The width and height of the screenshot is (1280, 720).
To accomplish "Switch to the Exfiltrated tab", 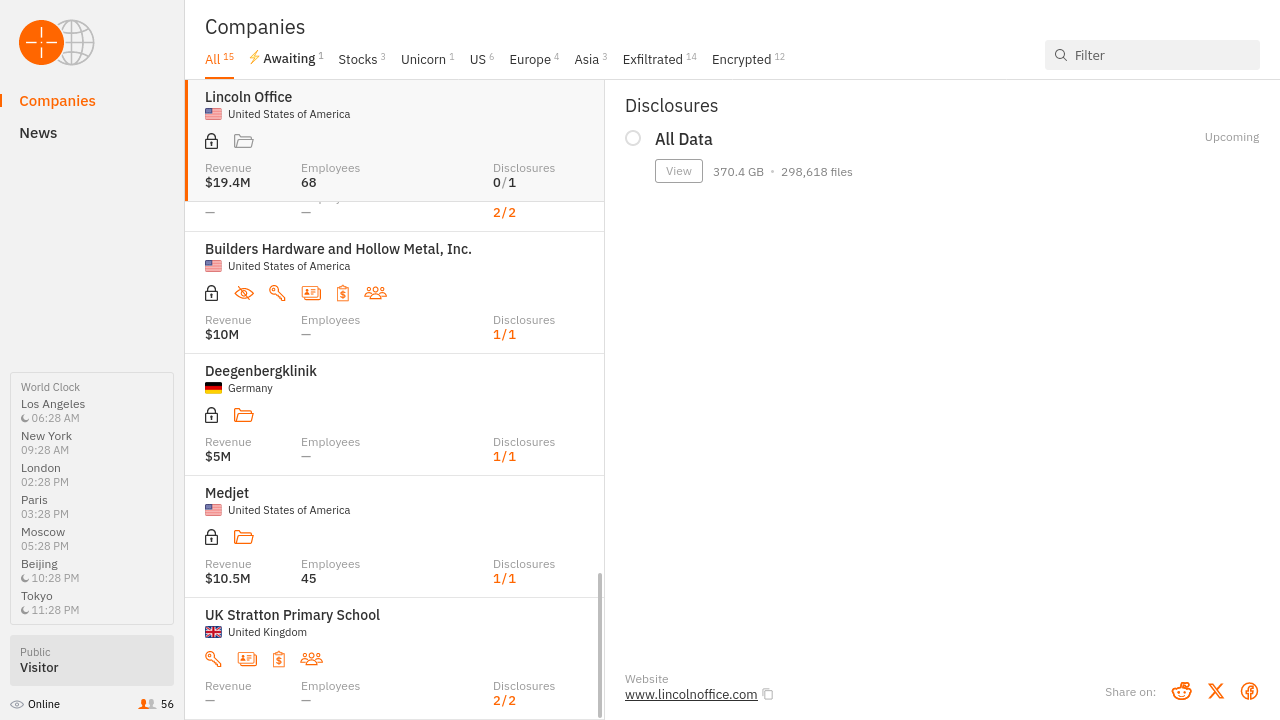I will tap(660, 59).
